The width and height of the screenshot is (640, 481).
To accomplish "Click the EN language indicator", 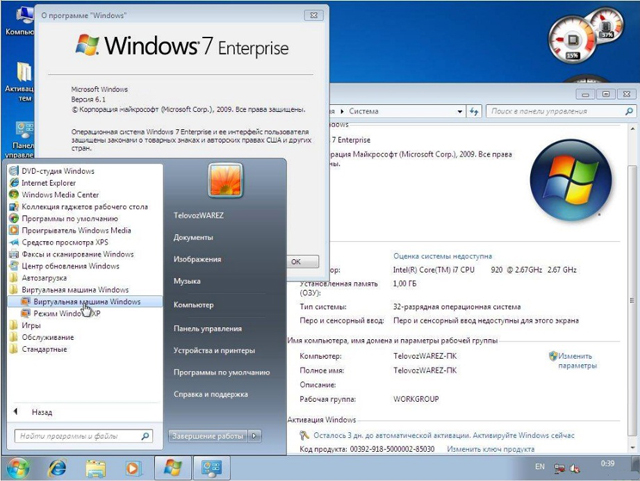I will coord(540,466).
